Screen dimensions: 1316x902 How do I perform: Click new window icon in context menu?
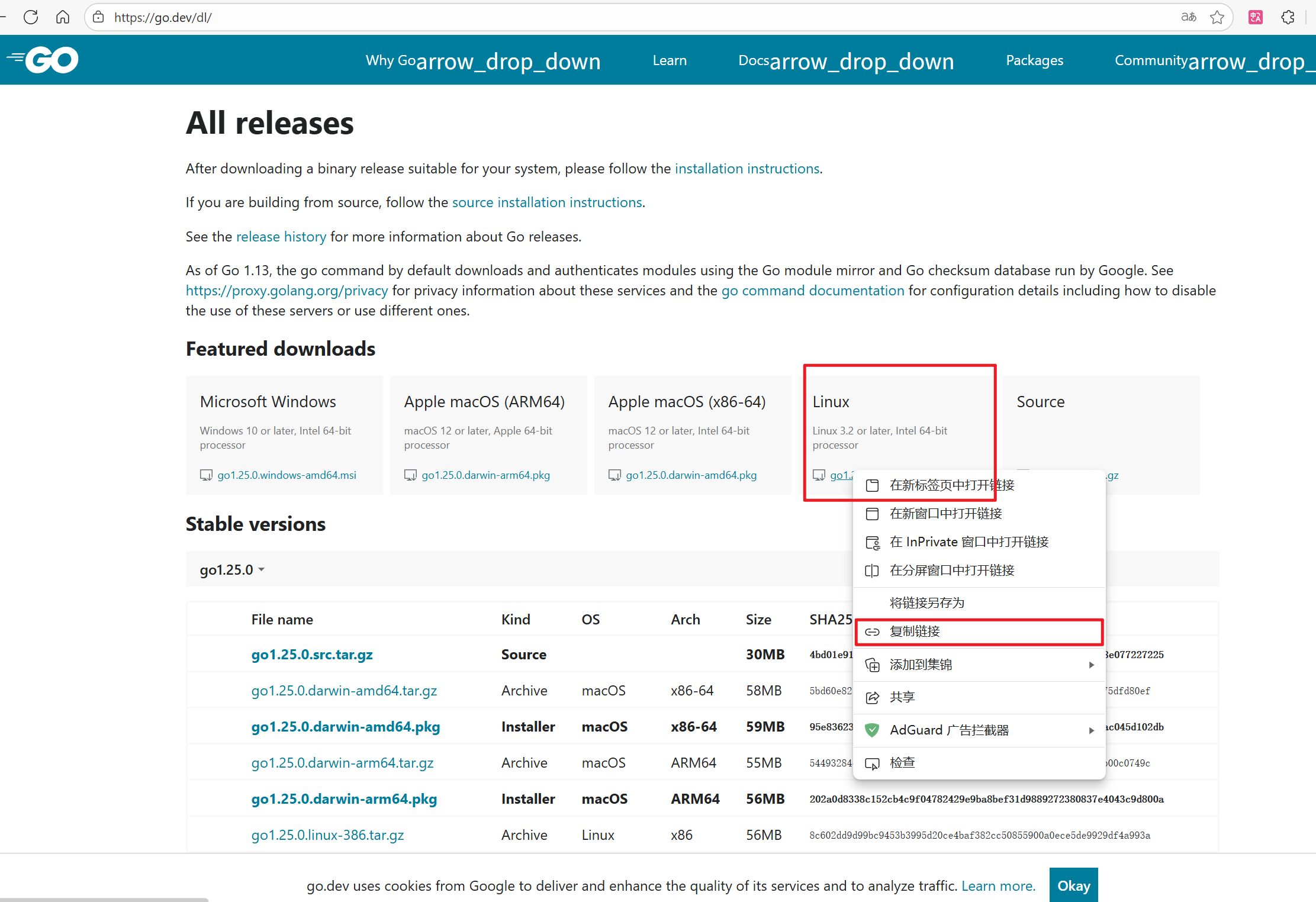(872, 514)
